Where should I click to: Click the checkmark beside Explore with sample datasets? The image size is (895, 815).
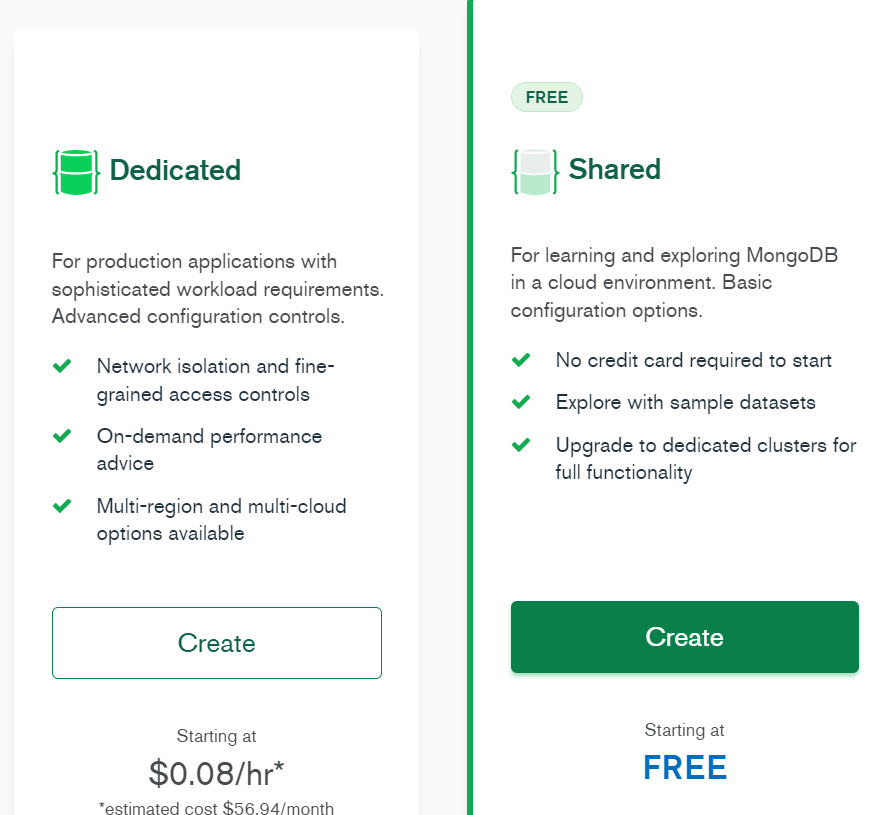click(521, 402)
